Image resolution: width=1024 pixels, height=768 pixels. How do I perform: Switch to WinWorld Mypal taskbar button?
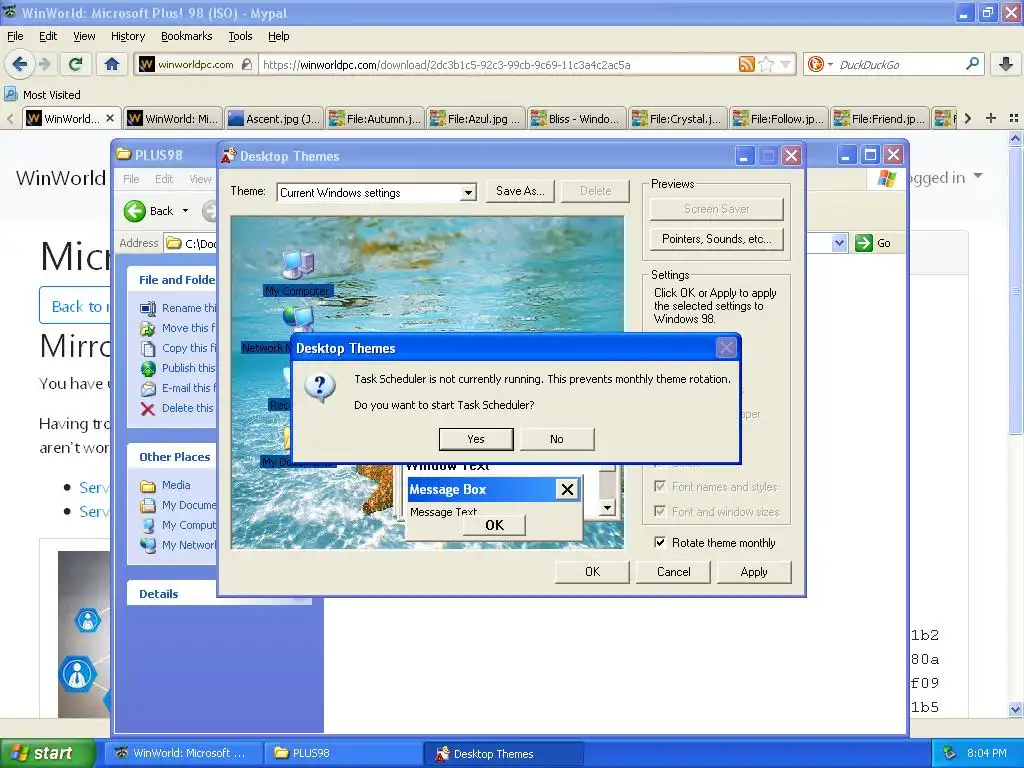(185, 753)
